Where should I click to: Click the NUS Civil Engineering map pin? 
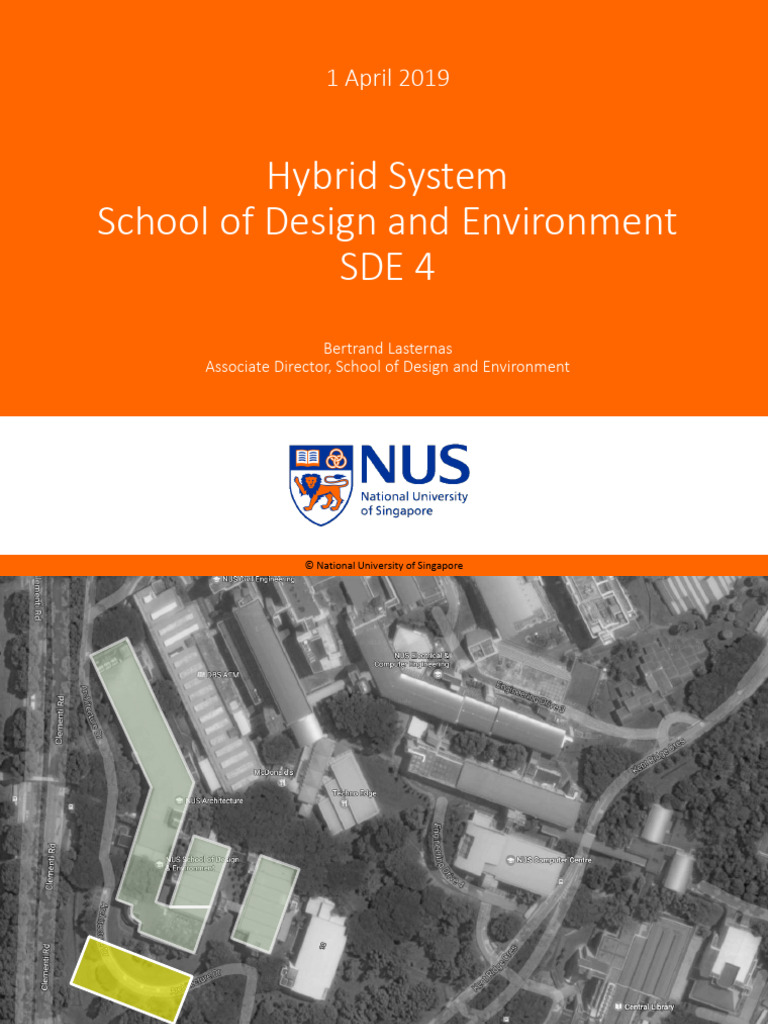click(216, 579)
